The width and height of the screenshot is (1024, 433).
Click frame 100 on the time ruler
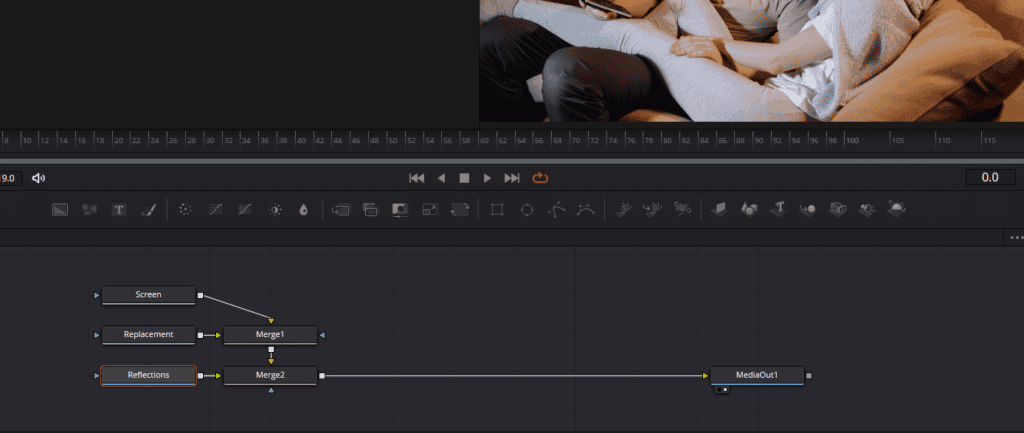[x=852, y=140]
